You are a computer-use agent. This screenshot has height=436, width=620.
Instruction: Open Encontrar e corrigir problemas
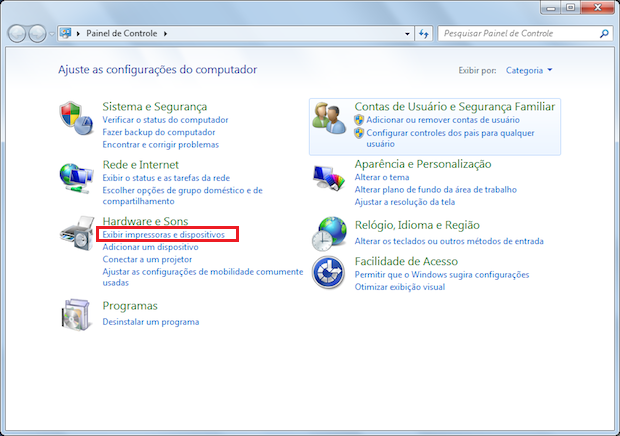tap(161, 145)
